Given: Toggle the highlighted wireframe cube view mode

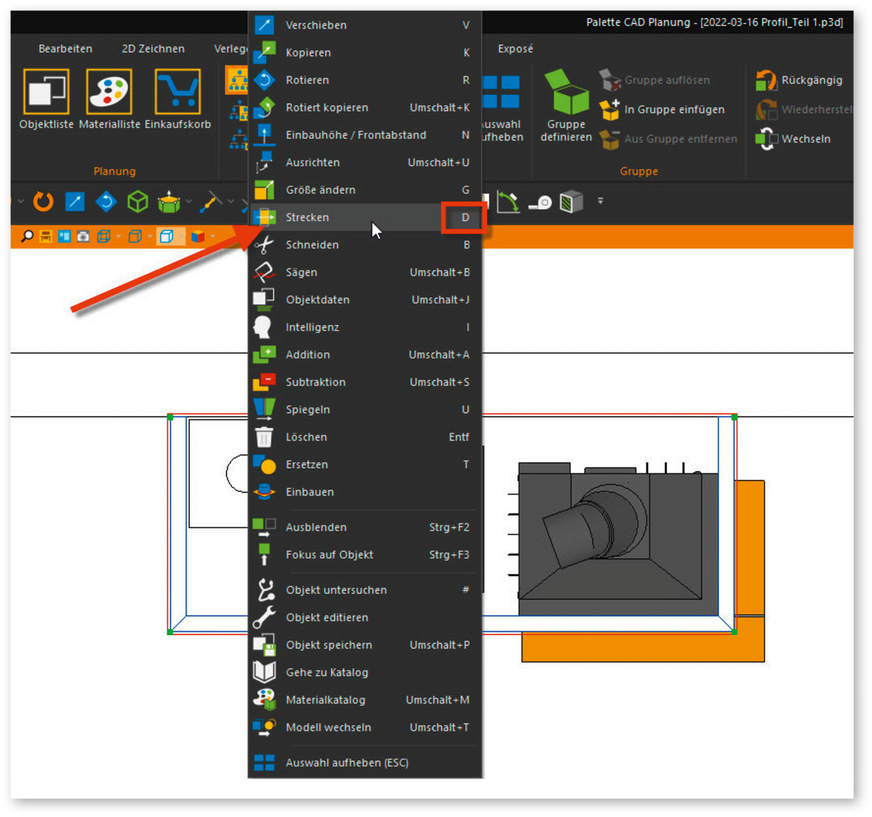Looking at the screenshot, I should pyautogui.click(x=167, y=236).
